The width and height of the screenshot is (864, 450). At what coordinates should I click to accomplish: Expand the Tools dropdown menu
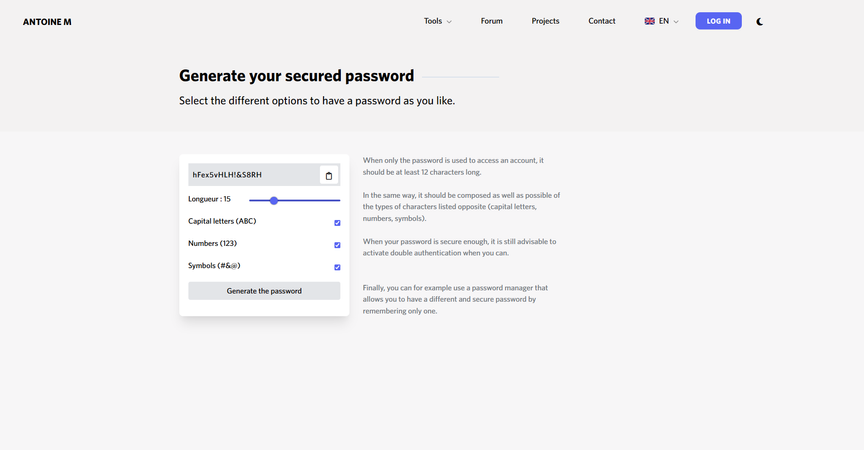(x=437, y=21)
